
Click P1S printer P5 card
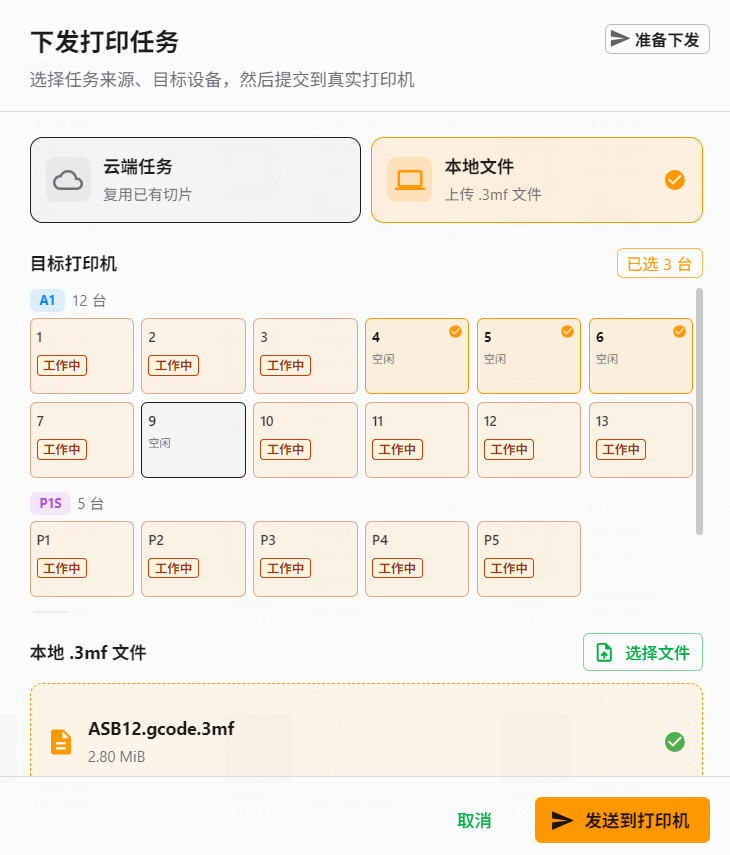pos(528,559)
